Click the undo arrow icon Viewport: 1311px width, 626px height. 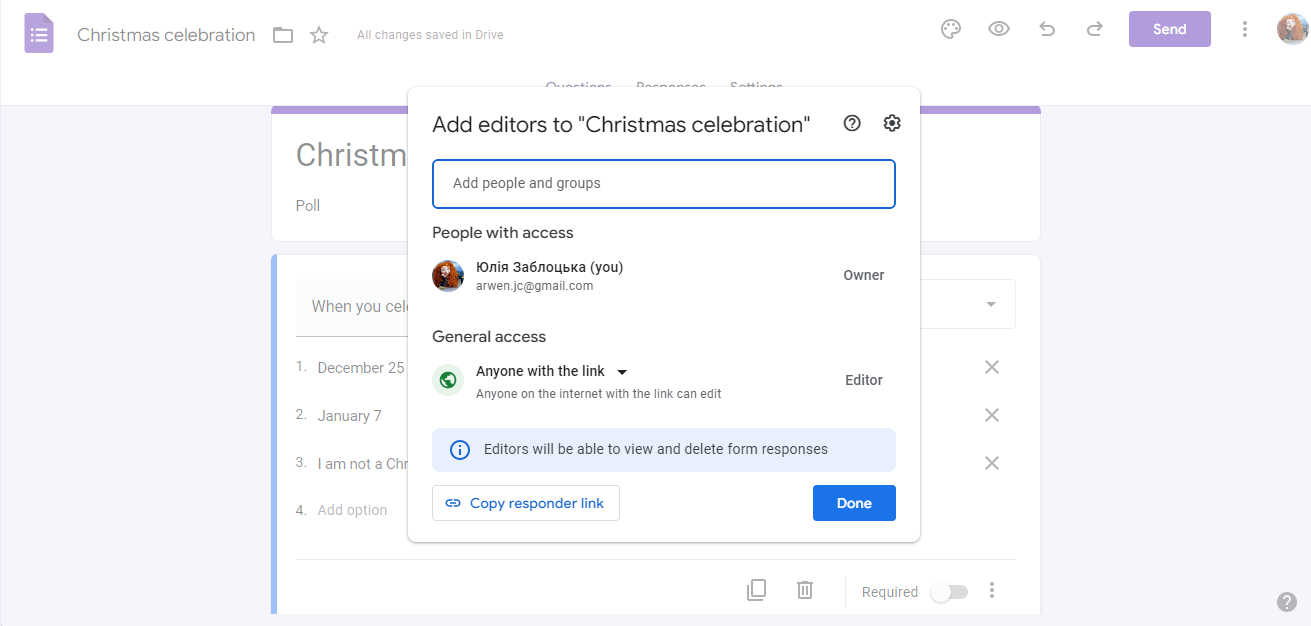[x=1047, y=29]
